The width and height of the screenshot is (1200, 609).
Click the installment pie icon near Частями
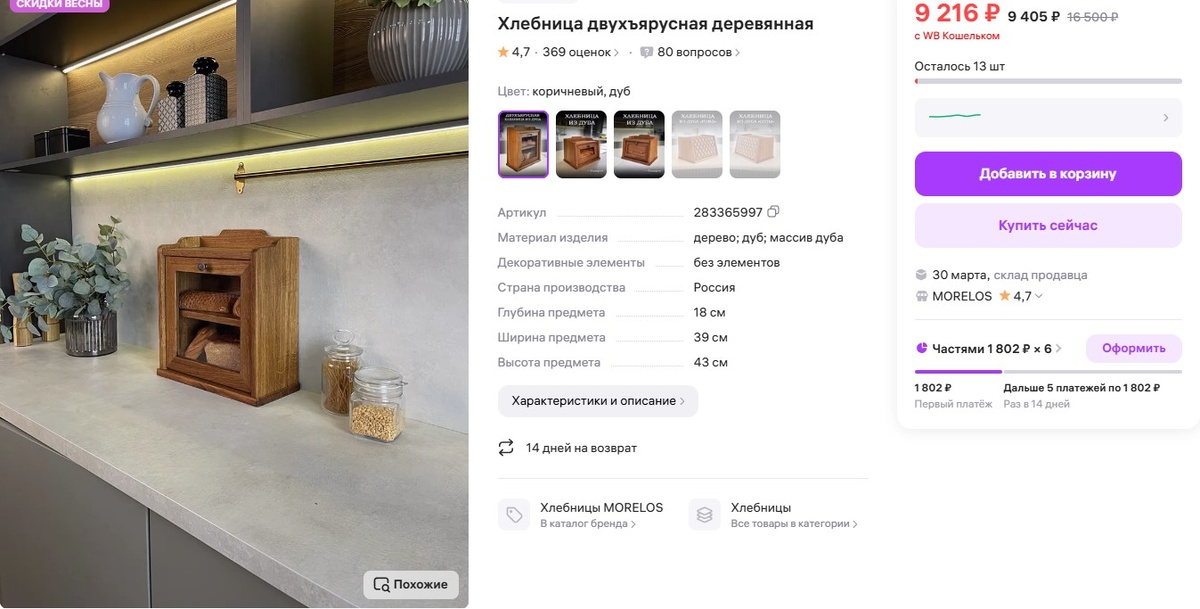coord(921,348)
